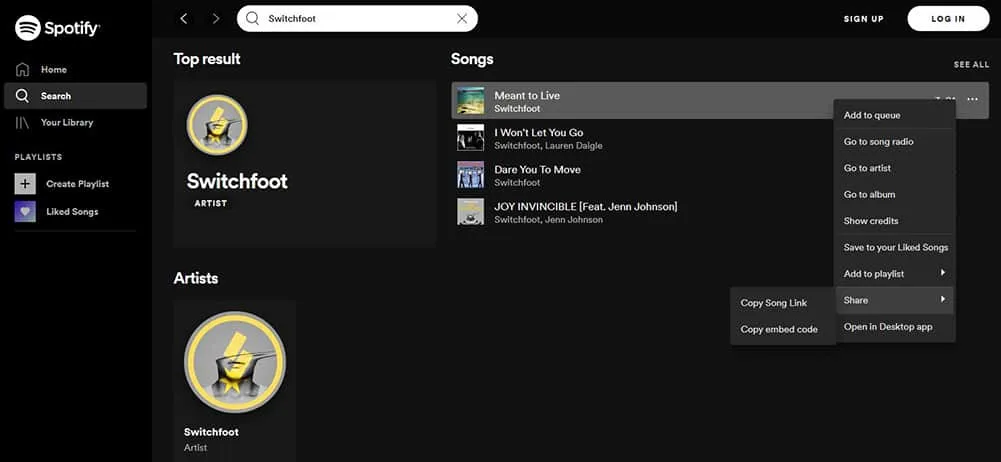Choose Go to album
1001x462 pixels.
point(894,195)
